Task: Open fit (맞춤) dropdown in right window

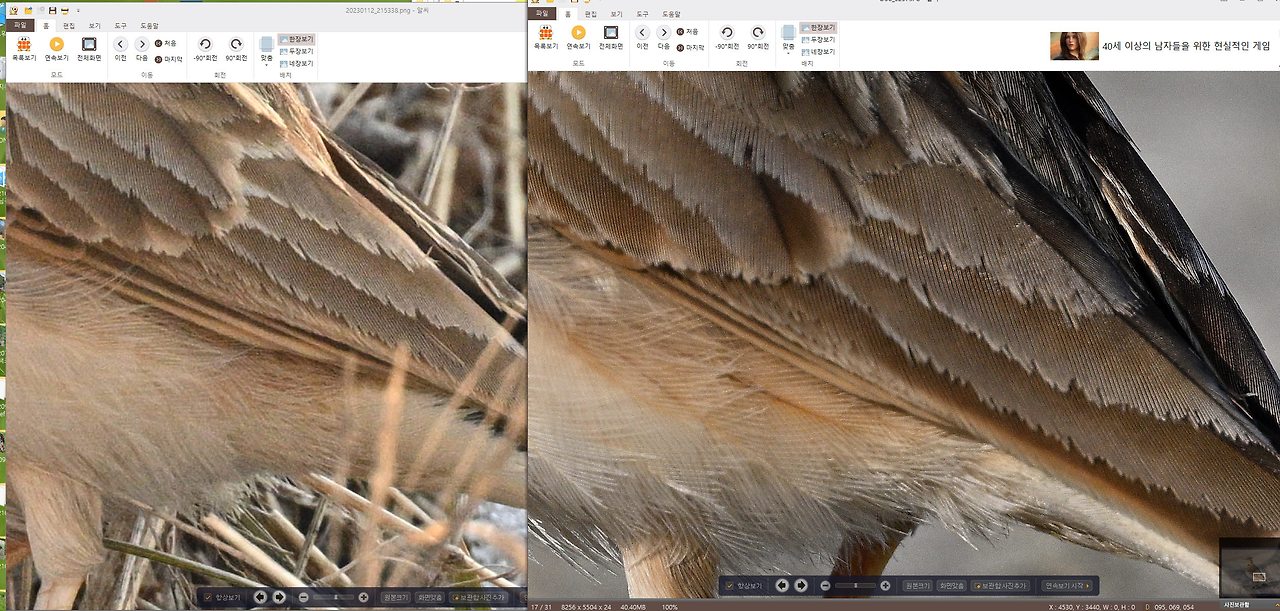Action: (789, 39)
